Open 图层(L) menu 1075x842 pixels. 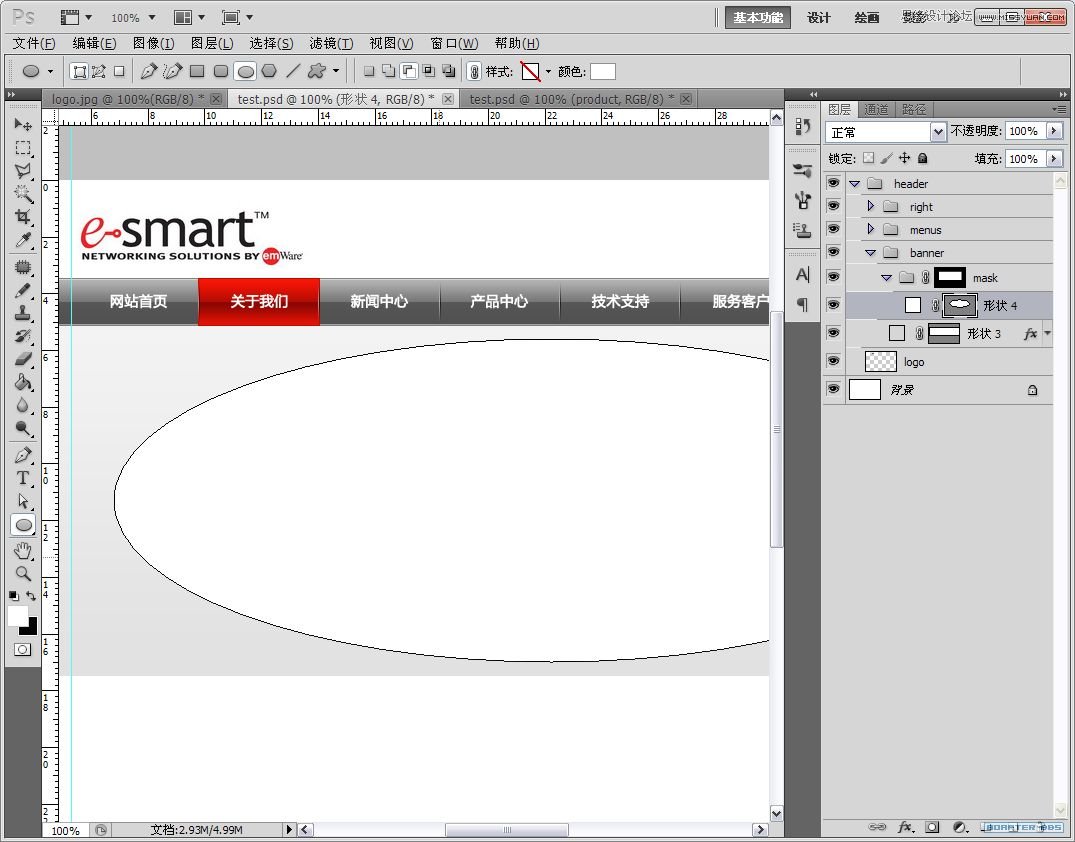point(212,43)
